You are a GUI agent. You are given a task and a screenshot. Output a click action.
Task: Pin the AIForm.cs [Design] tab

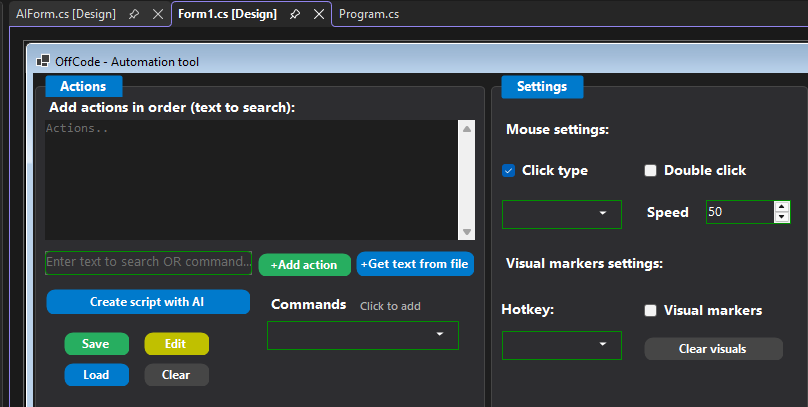pyautogui.click(x=134, y=14)
